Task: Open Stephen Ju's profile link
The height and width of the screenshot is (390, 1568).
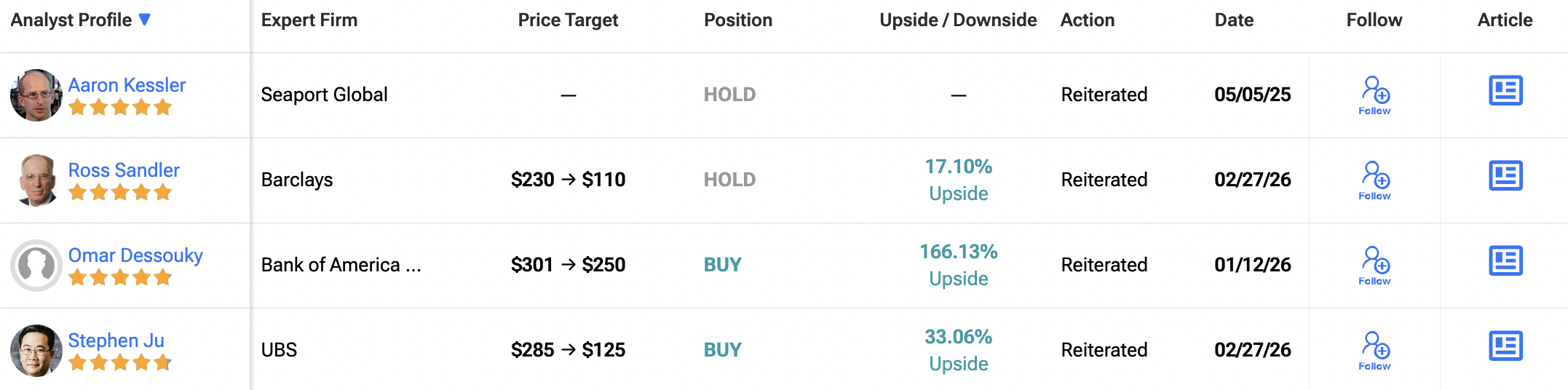Action: 116,341
